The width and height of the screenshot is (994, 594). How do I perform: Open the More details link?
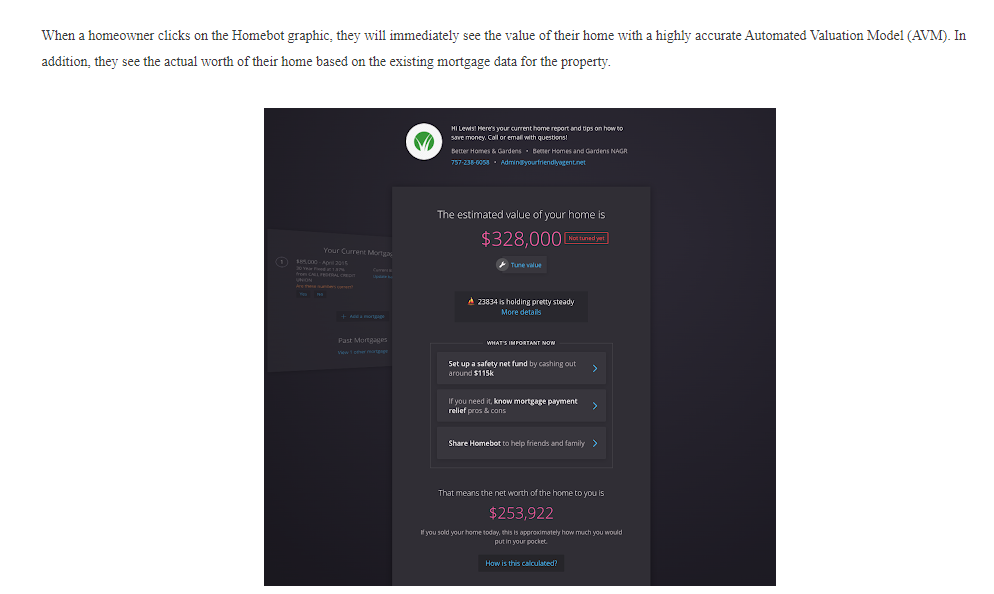click(x=521, y=312)
